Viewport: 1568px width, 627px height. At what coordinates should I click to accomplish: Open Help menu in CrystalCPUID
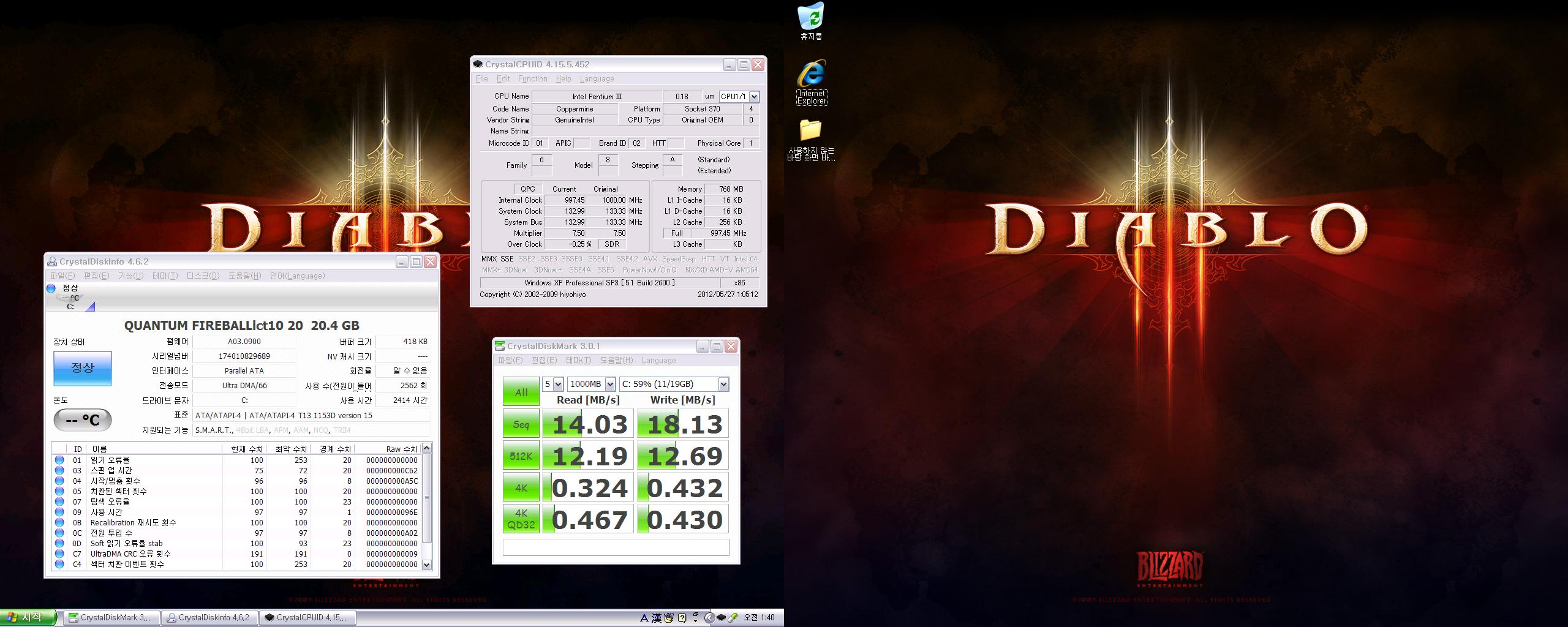tap(563, 79)
